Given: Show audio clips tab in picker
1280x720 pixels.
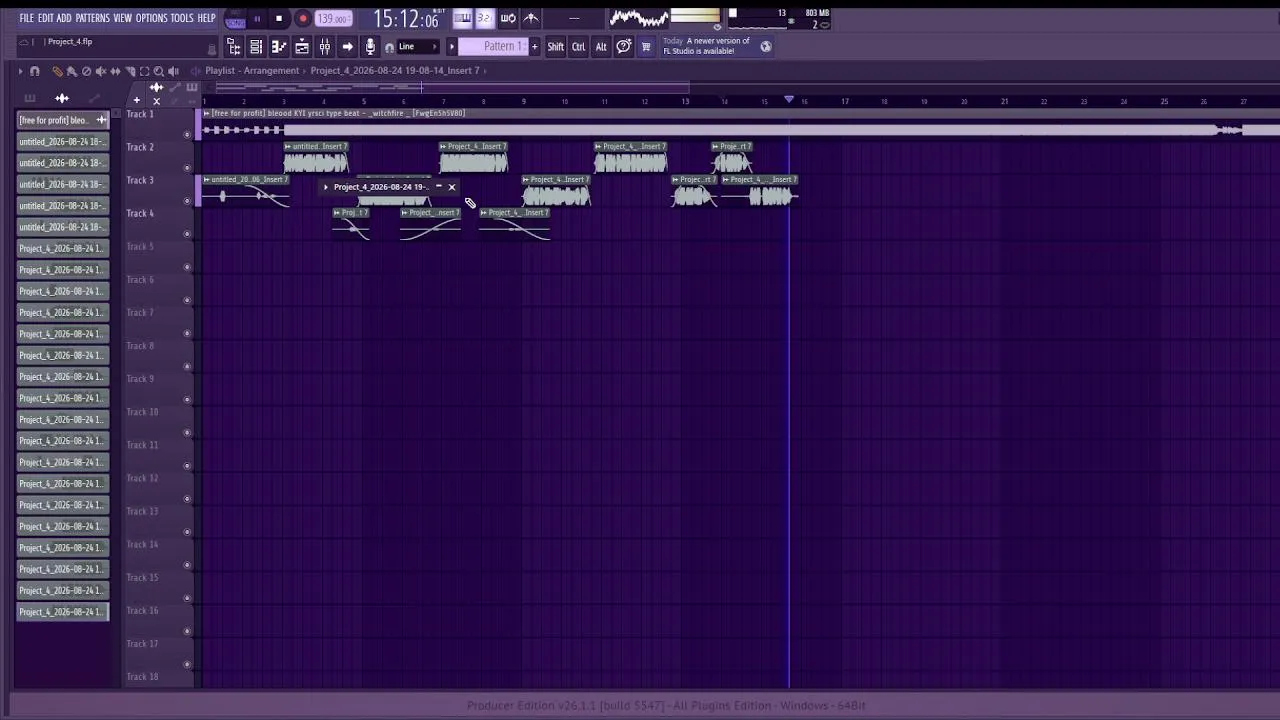Looking at the screenshot, I should [x=62, y=98].
